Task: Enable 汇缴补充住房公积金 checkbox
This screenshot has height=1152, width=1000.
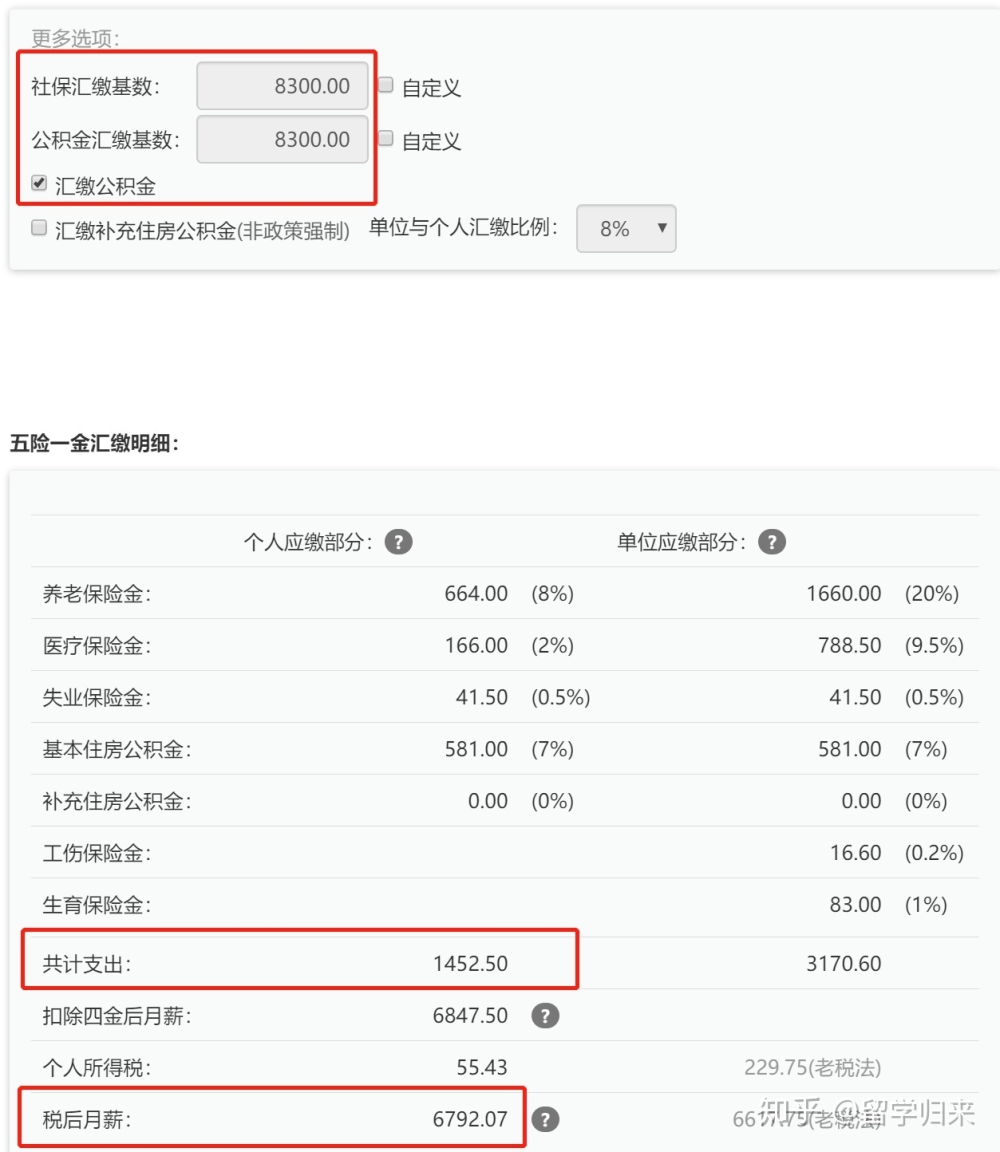Action: tap(39, 228)
